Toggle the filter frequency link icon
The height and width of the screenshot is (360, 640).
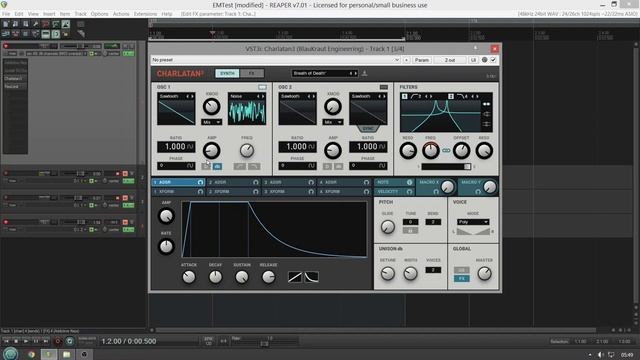pyautogui.click(x=446, y=151)
